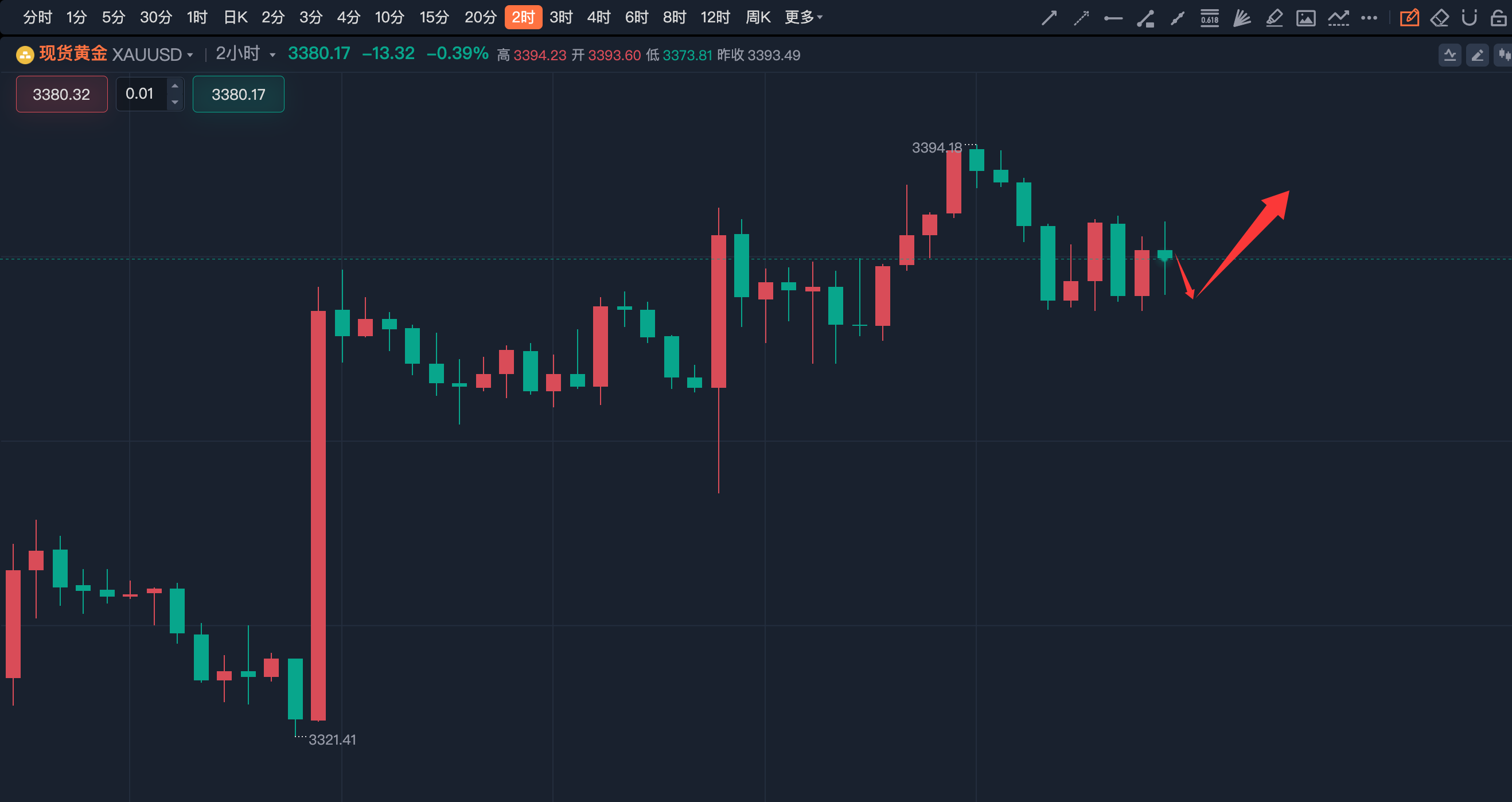Pick the Fibonacci 0.618 retracement tool

tap(1209, 18)
